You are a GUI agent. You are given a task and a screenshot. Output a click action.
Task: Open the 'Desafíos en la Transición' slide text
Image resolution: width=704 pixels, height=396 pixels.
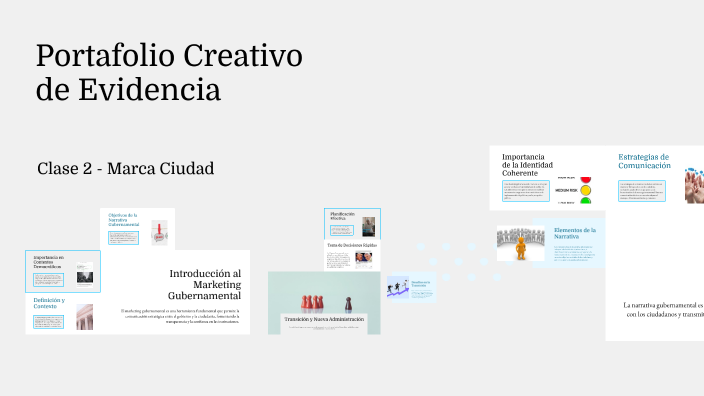click(x=421, y=284)
